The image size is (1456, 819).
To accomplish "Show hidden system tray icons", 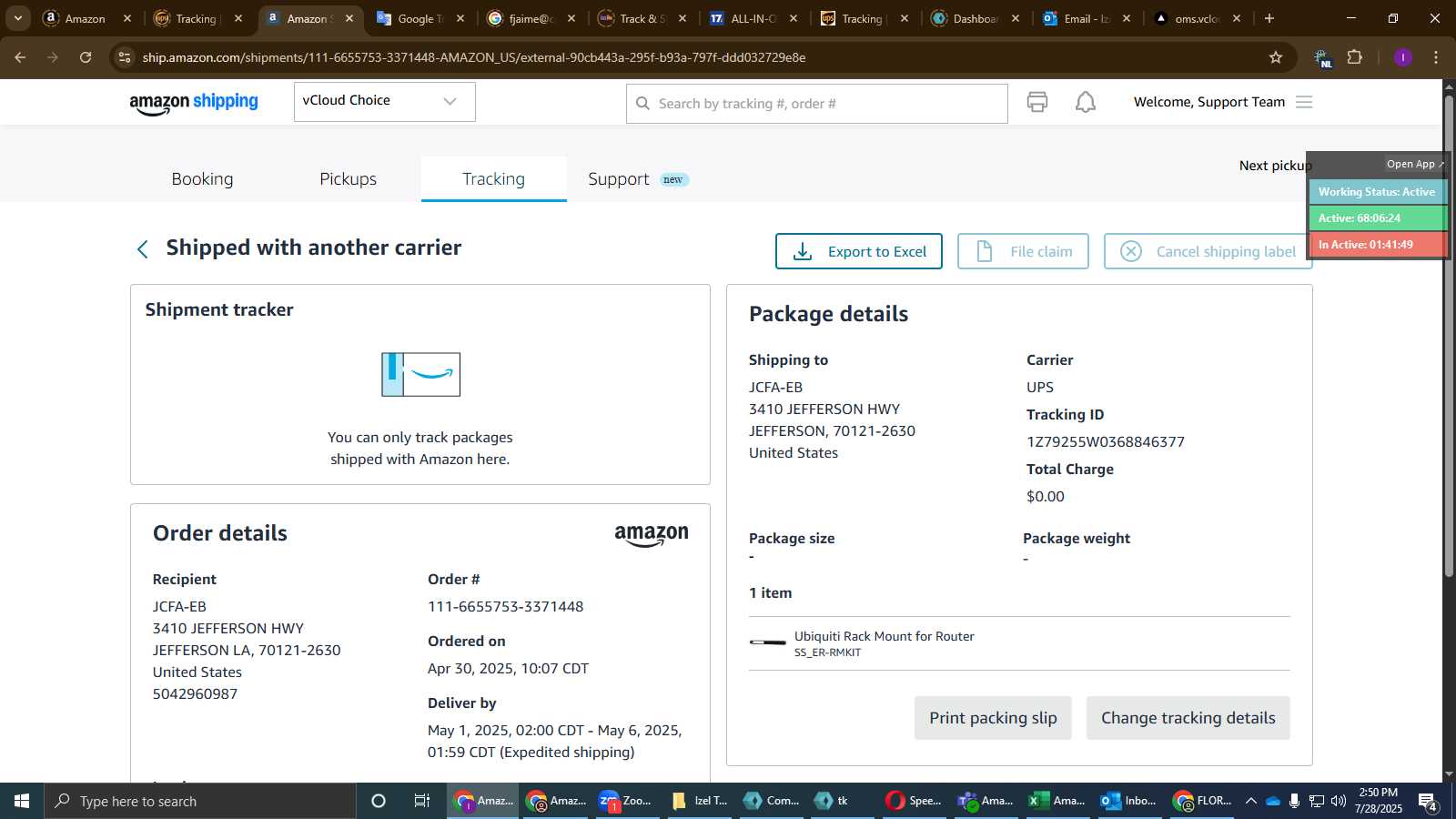I will 1251,801.
